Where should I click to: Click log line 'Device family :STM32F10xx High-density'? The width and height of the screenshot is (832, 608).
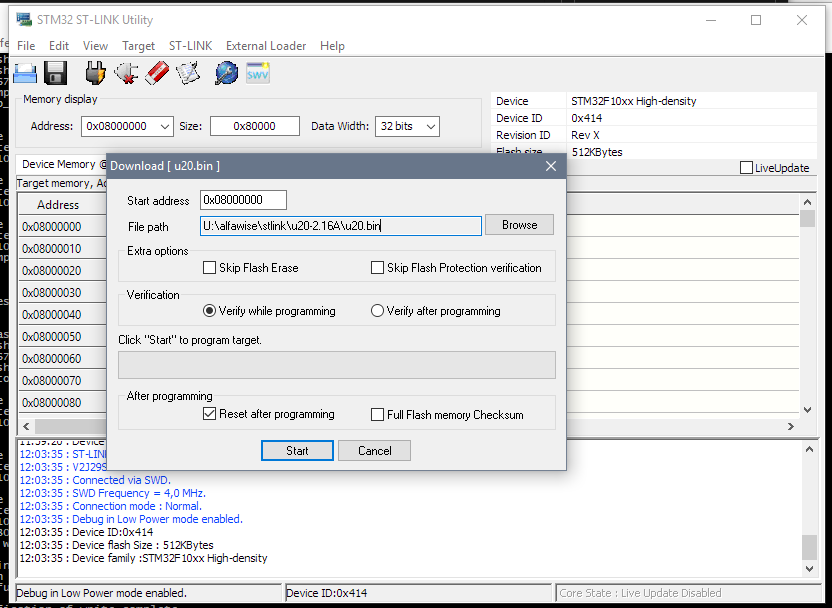click(x=143, y=558)
